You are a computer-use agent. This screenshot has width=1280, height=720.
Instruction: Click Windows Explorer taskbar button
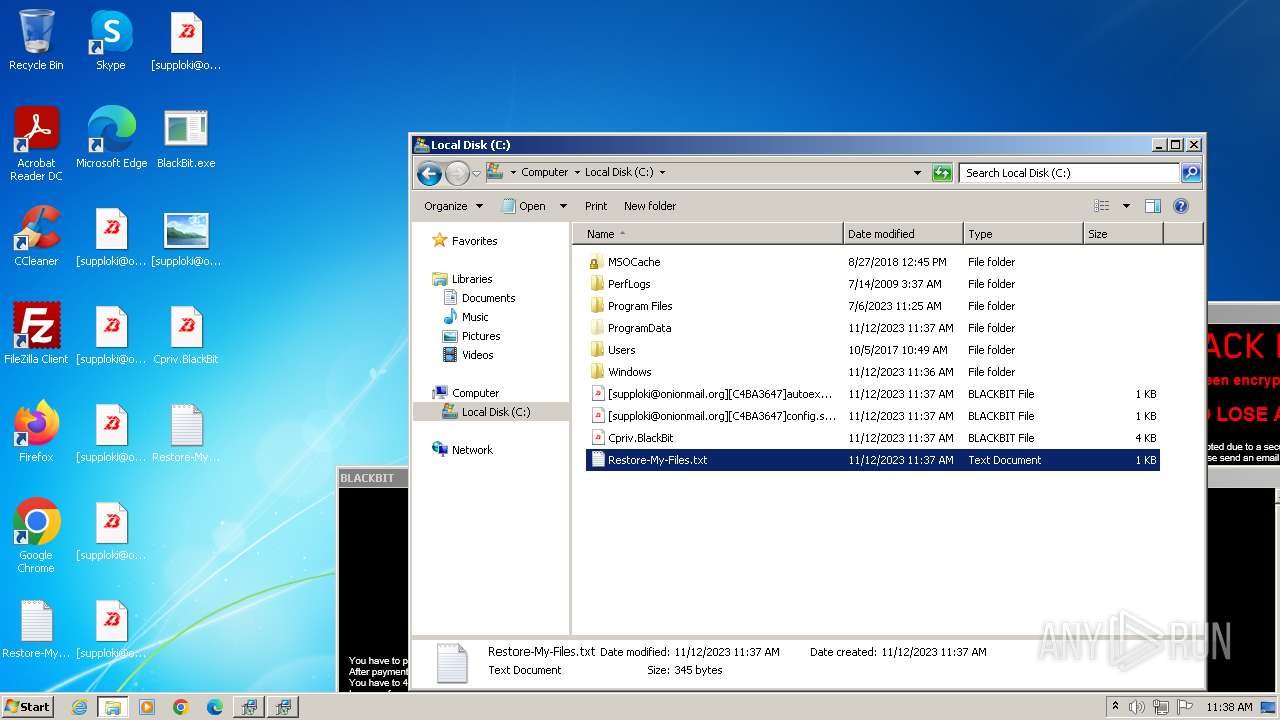[x=113, y=707]
